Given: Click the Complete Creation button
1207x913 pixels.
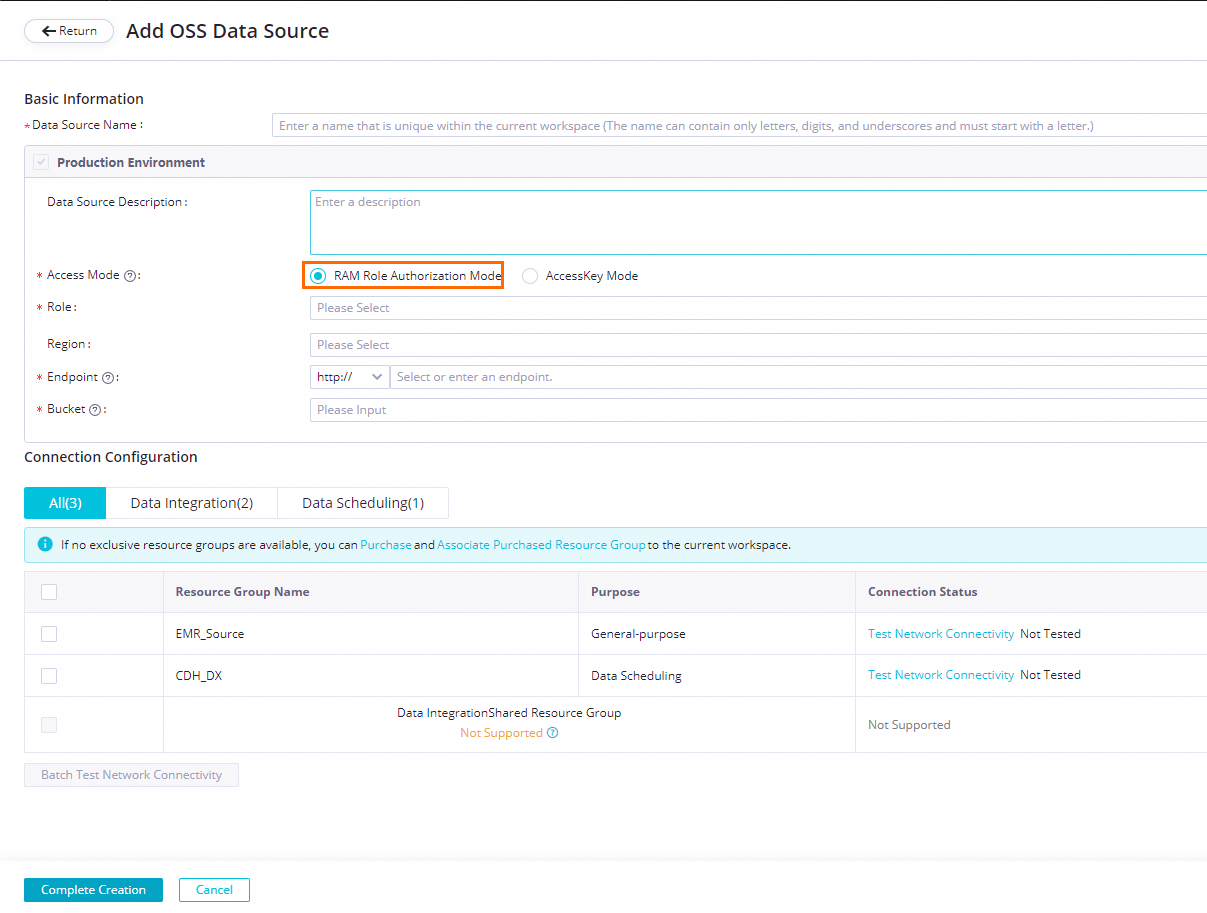Looking at the screenshot, I should pos(93,890).
